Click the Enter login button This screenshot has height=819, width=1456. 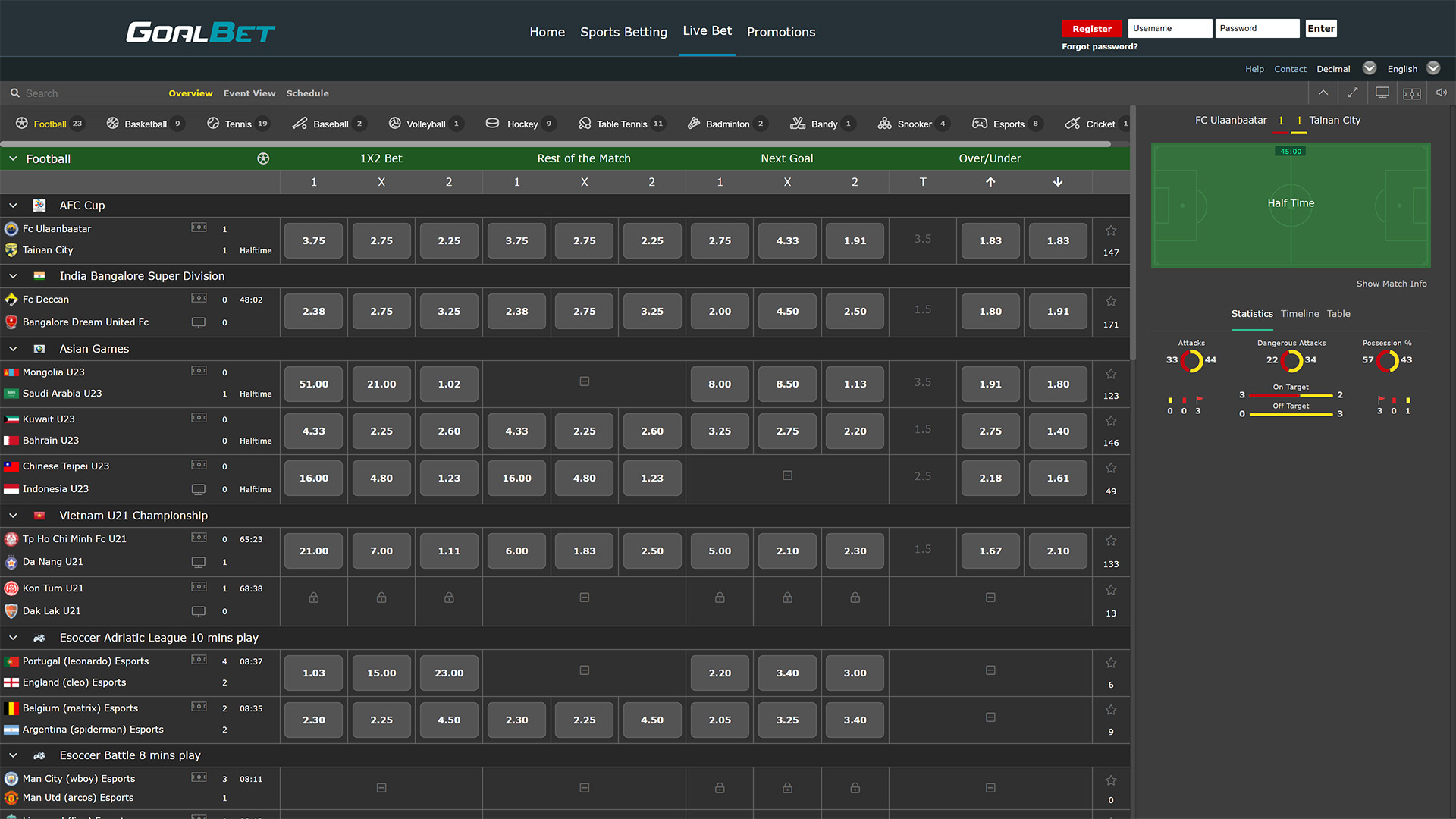(1320, 29)
